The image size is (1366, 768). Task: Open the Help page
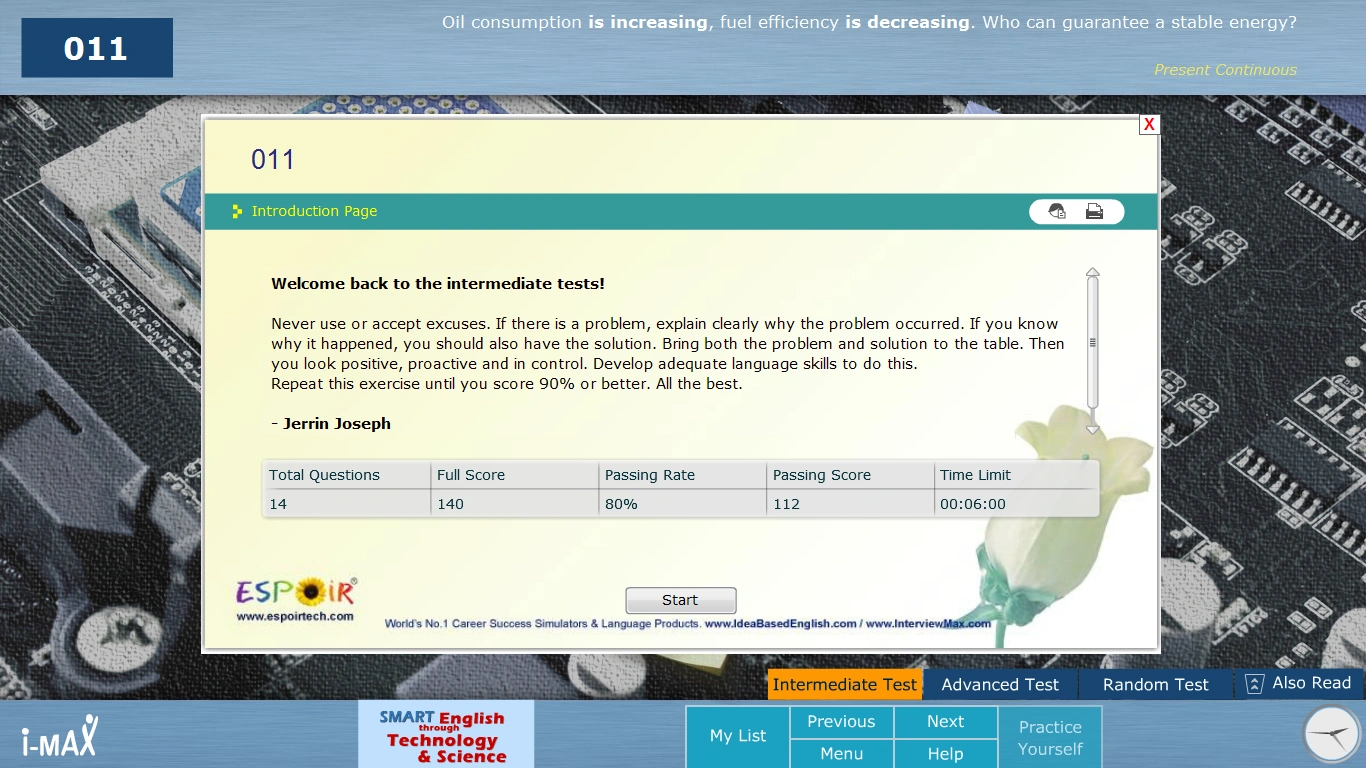click(x=945, y=754)
